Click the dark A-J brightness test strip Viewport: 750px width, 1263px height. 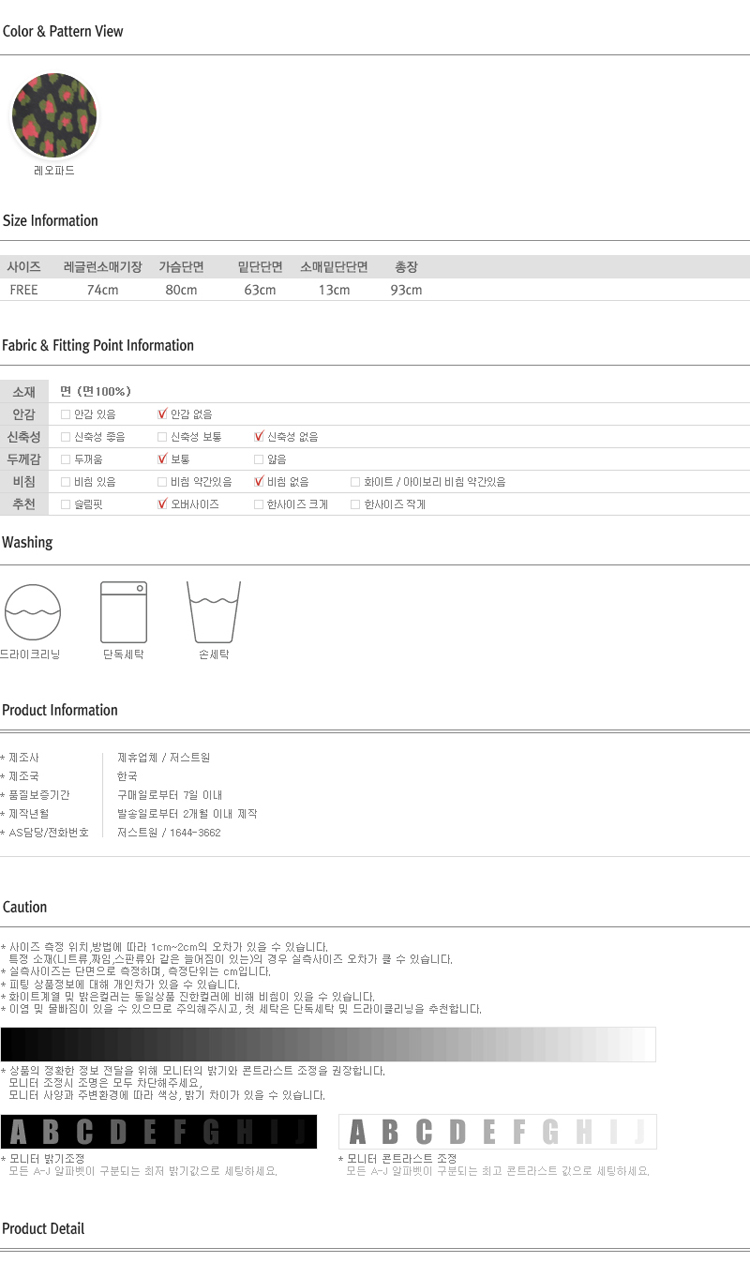(159, 1132)
